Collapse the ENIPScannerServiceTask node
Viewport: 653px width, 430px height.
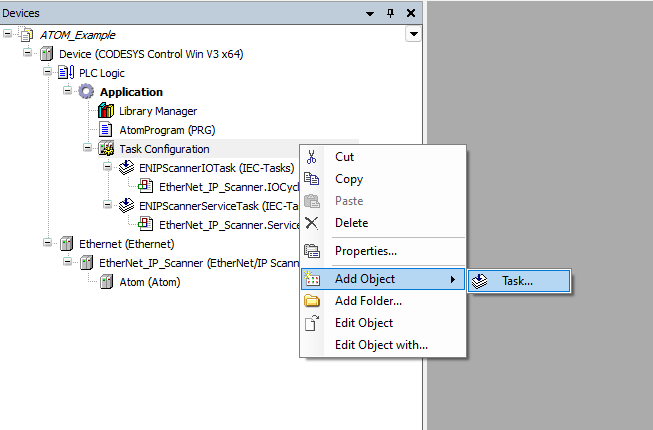click(x=107, y=204)
